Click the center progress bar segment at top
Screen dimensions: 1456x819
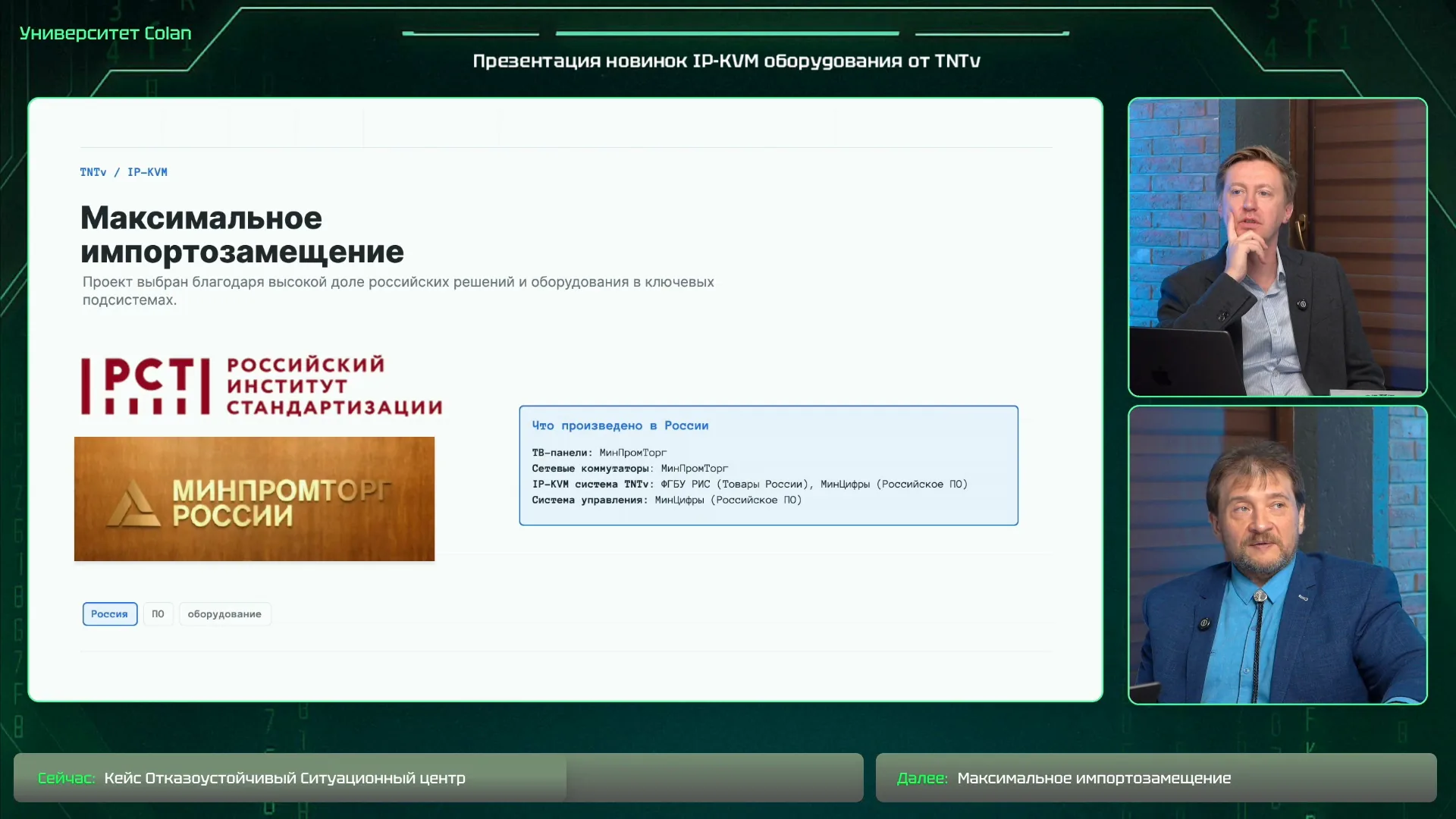(727, 33)
